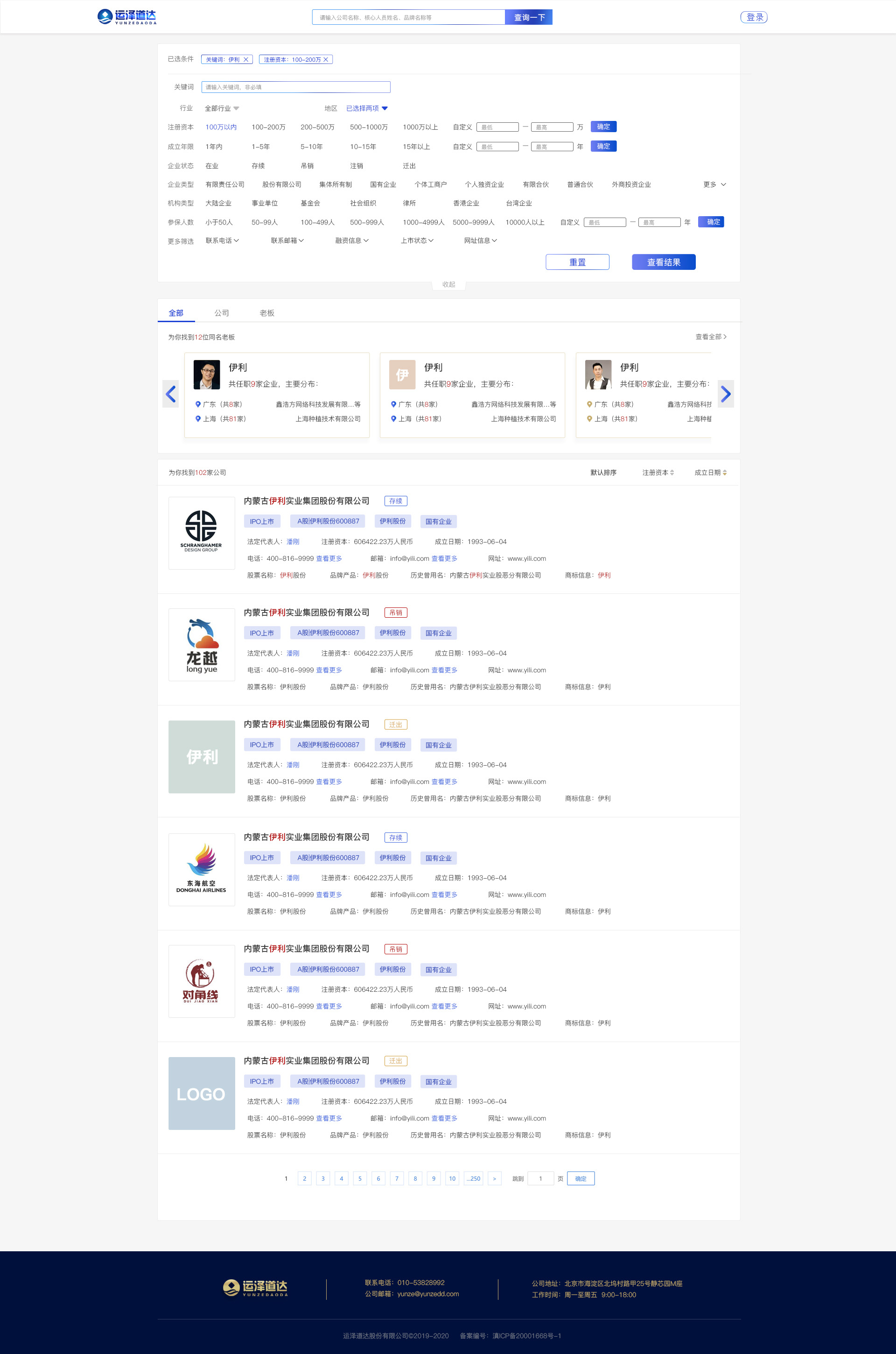Click 查看全部 bosses link
The height and width of the screenshot is (1354, 896).
(x=711, y=337)
